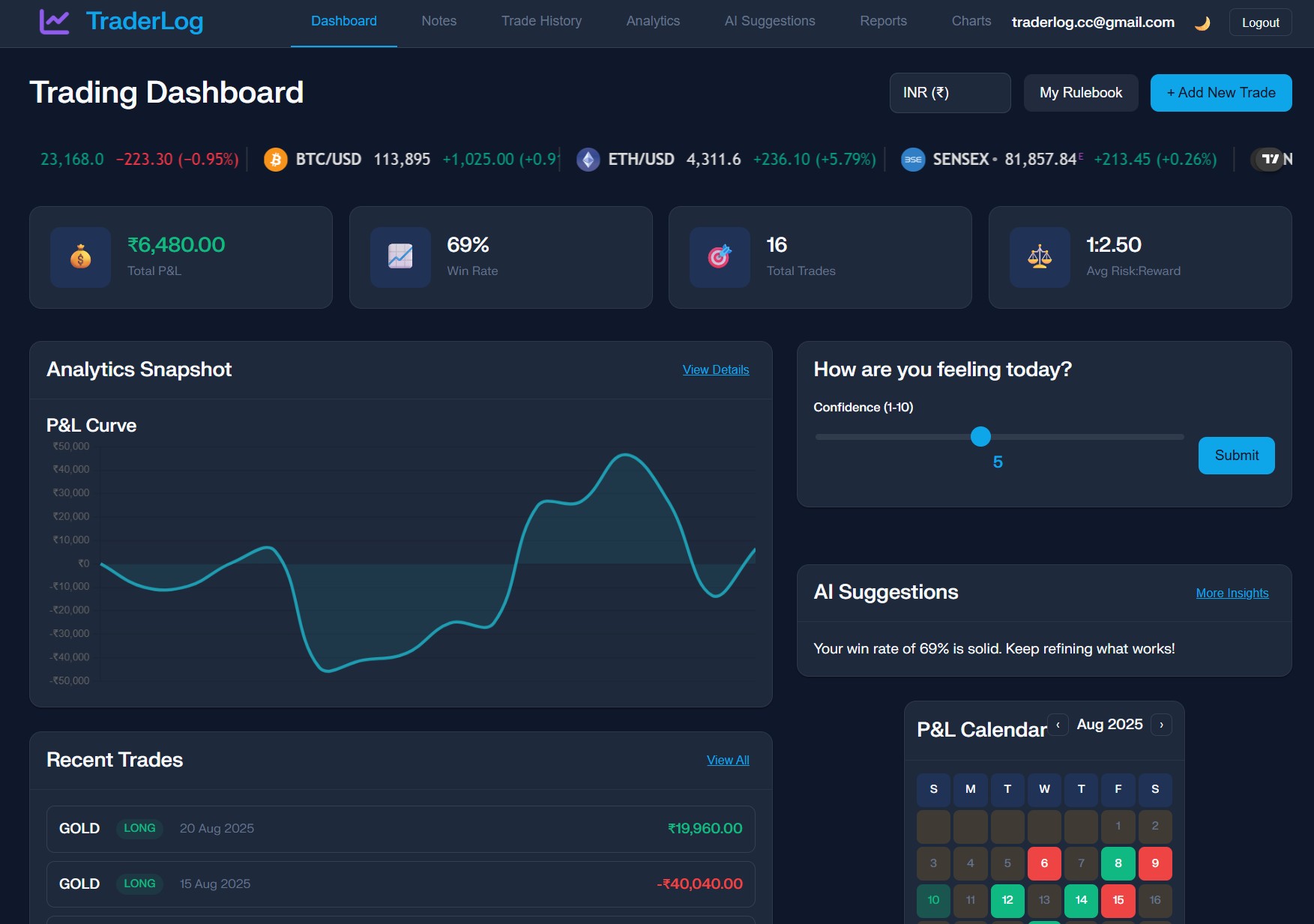The image size is (1314, 924).
Task: Open My Rulebook
Action: [x=1080, y=93]
